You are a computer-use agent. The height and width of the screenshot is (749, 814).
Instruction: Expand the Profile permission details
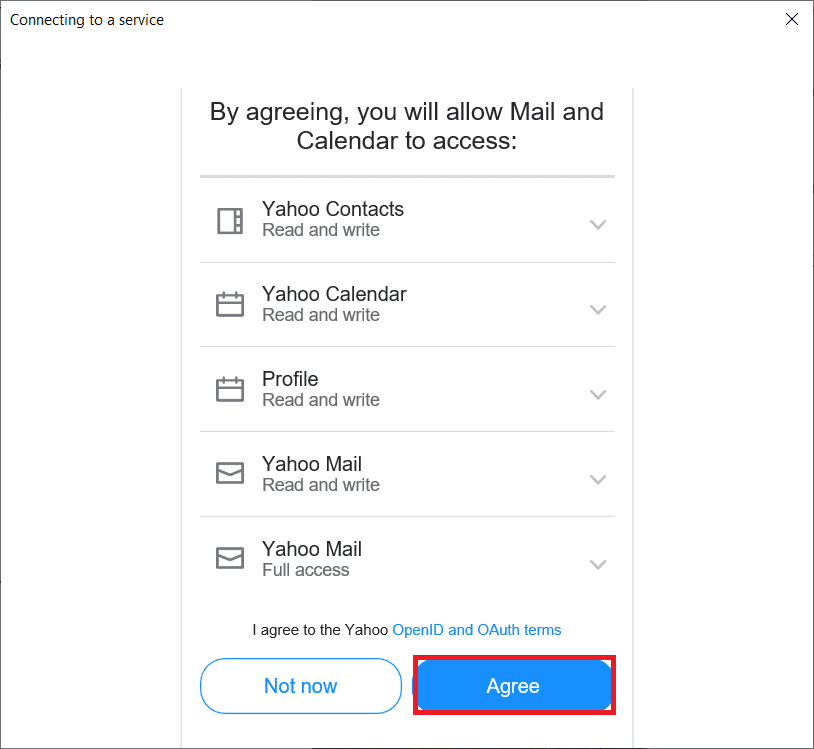coord(598,395)
